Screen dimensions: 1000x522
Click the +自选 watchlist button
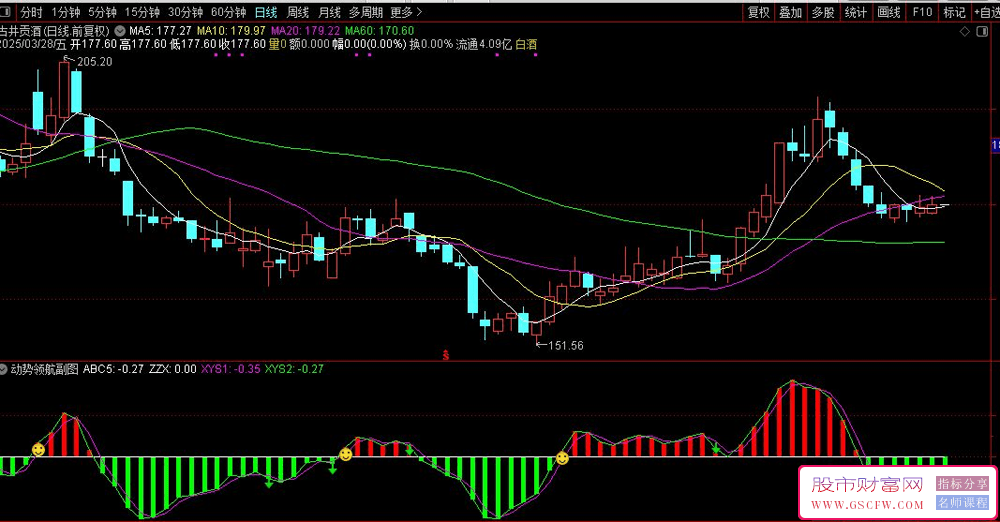coord(987,12)
